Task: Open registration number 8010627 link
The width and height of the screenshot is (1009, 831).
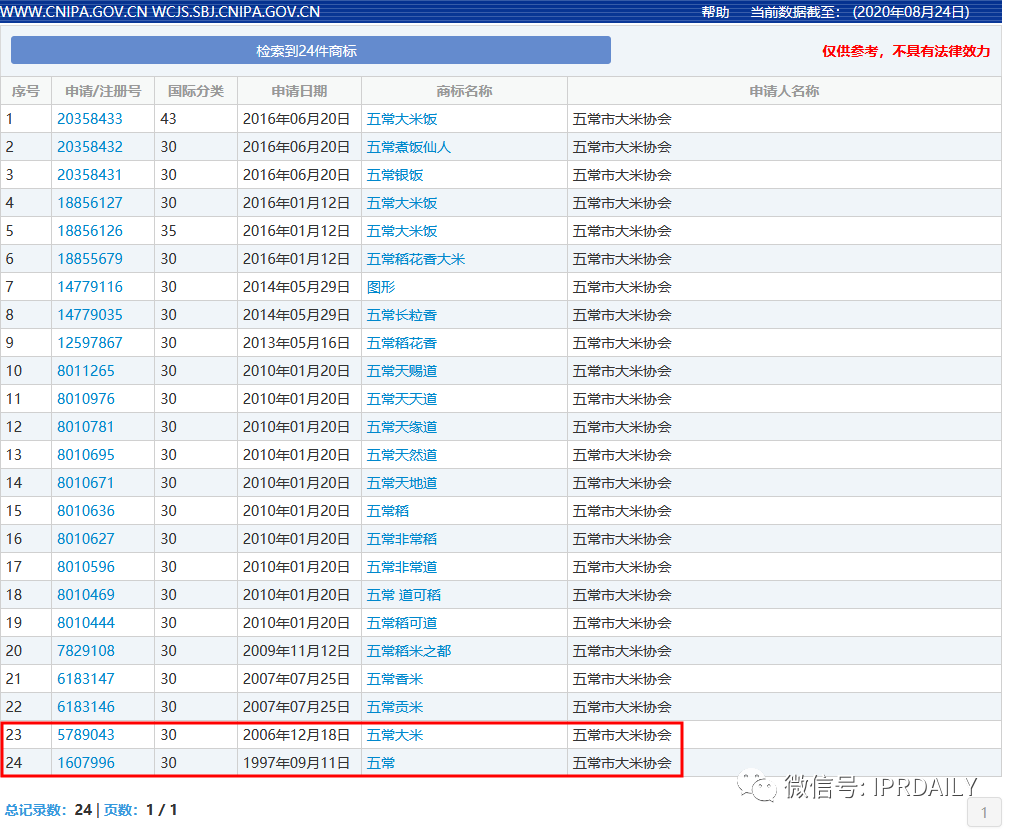Action: [x=86, y=539]
